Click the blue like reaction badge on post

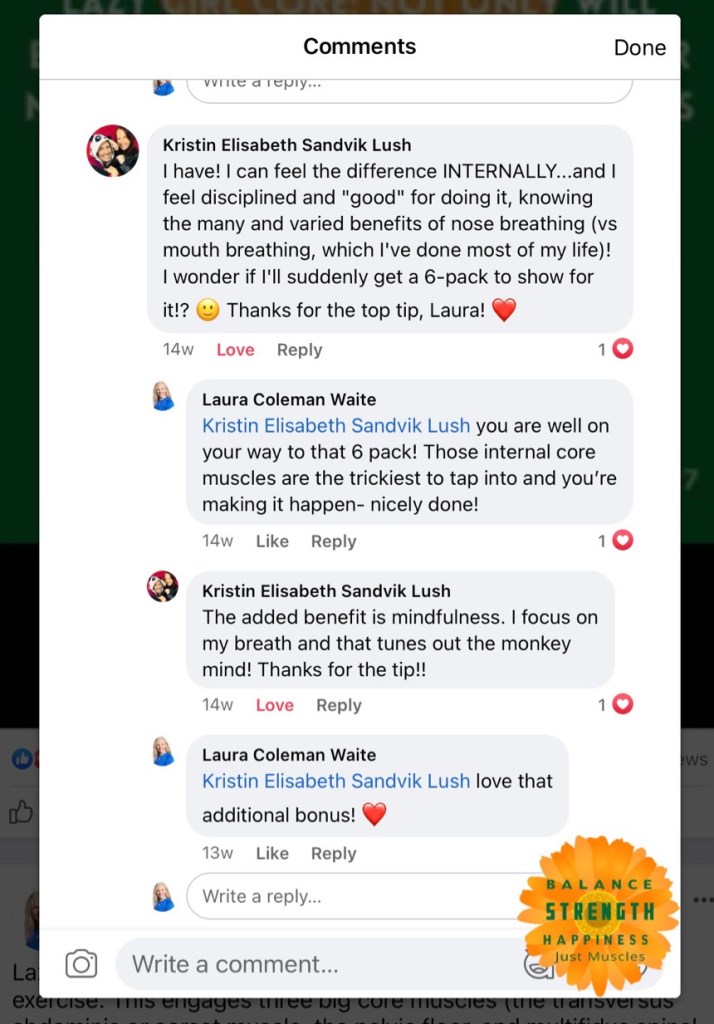(22, 758)
